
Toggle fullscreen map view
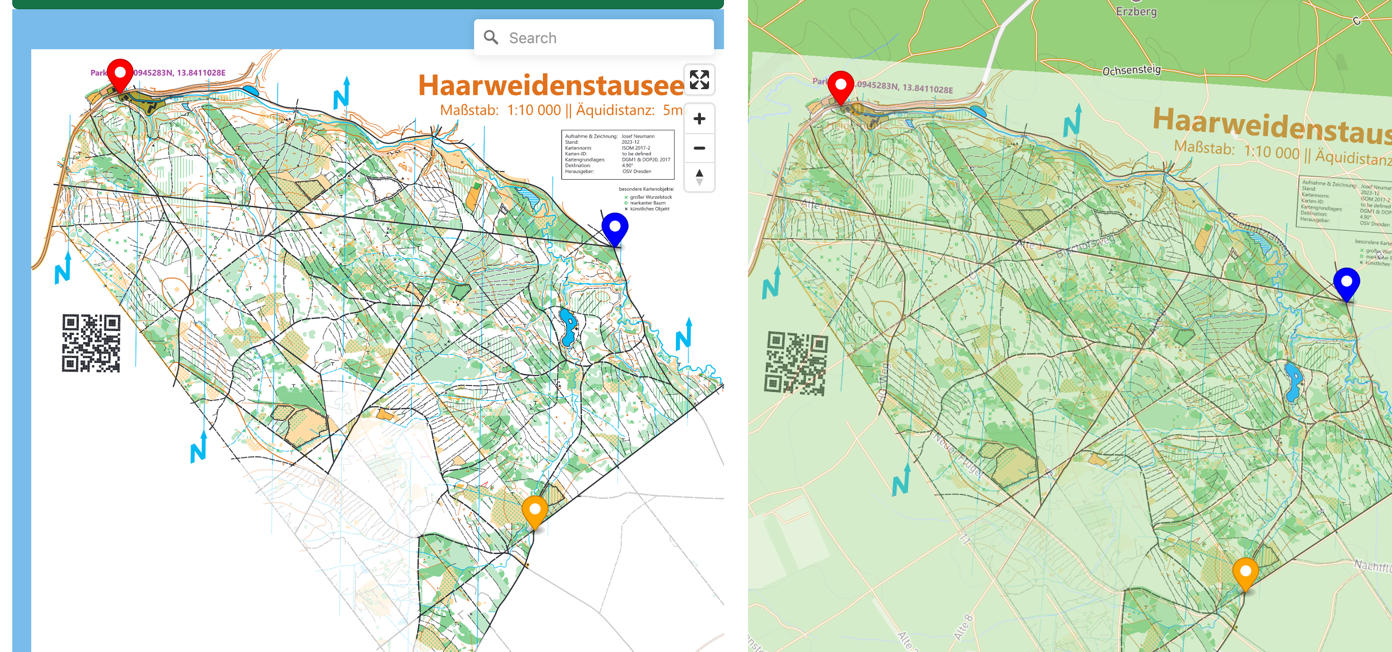(x=699, y=79)
